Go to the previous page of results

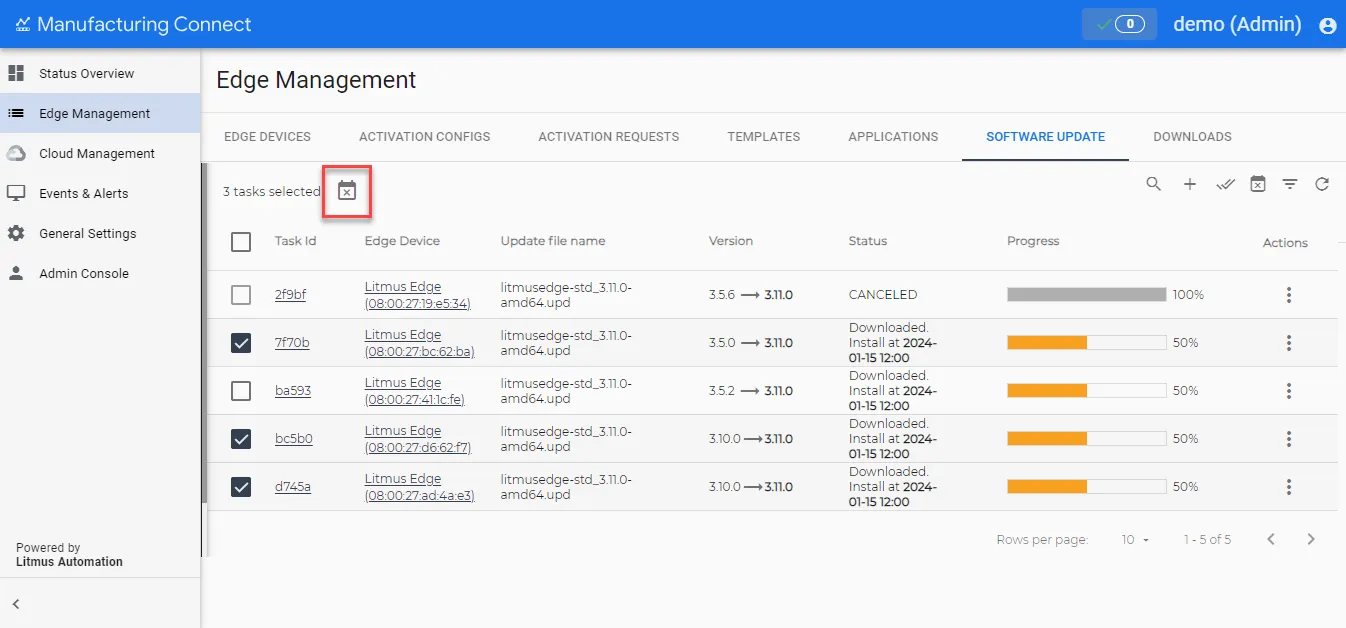[1271, 539]
